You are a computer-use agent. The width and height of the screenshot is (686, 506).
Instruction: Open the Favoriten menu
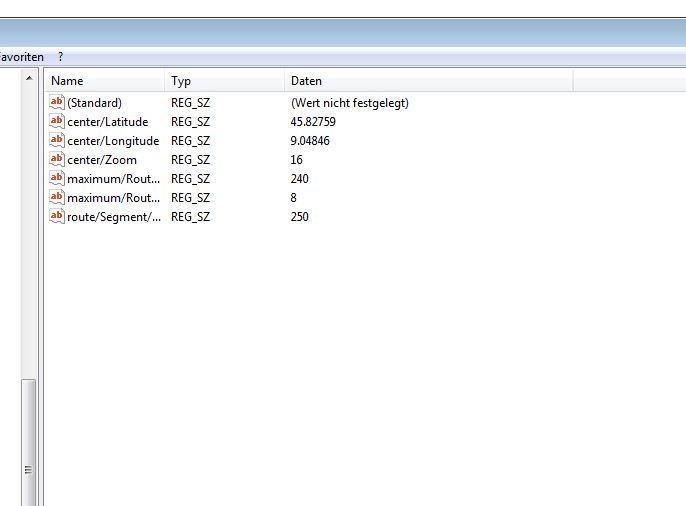[21, 57]
